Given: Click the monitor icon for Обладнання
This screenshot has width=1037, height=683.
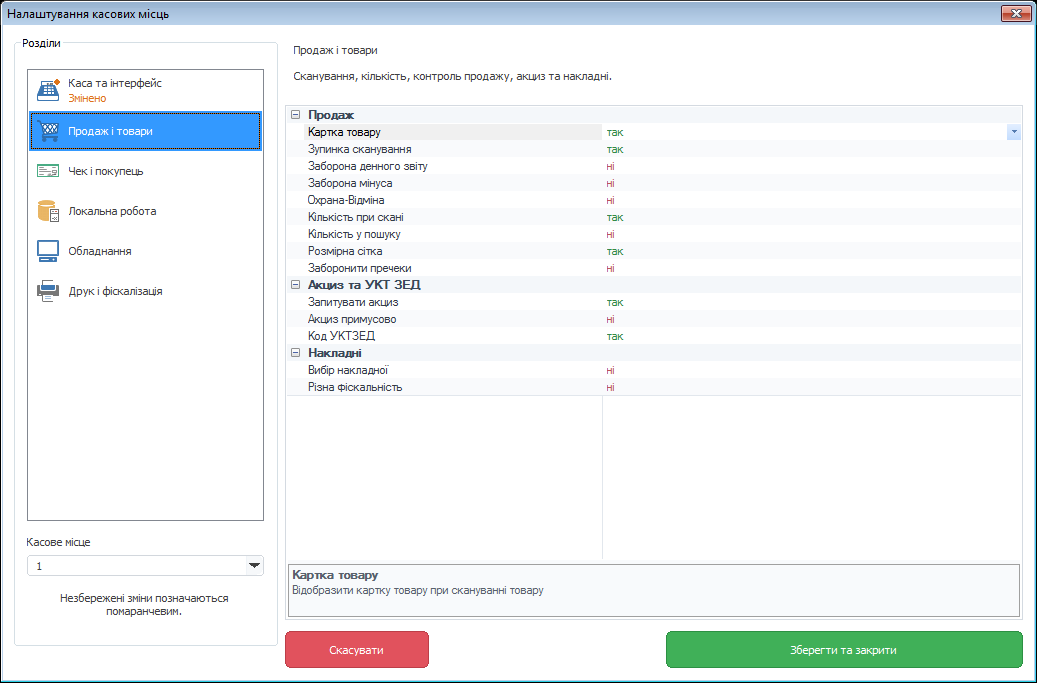Looking at the screenshot, I should point(48,251).
